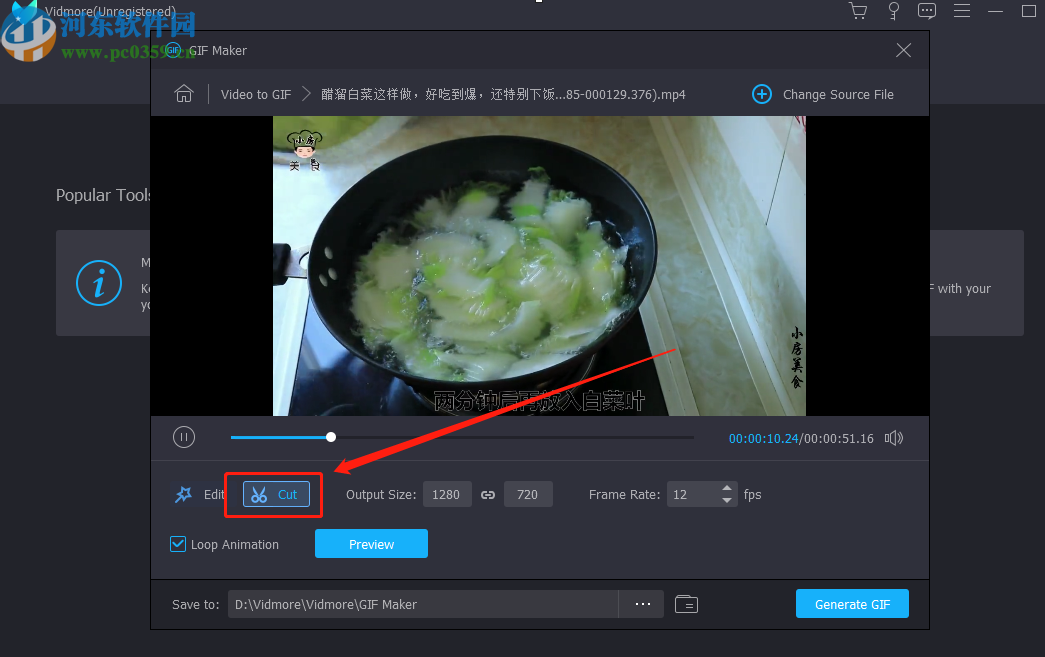Viewport: 1045px width, 657px height.
Task: Click the Generate GIF button
Action: pyautogui.click(x=852, y=604)
